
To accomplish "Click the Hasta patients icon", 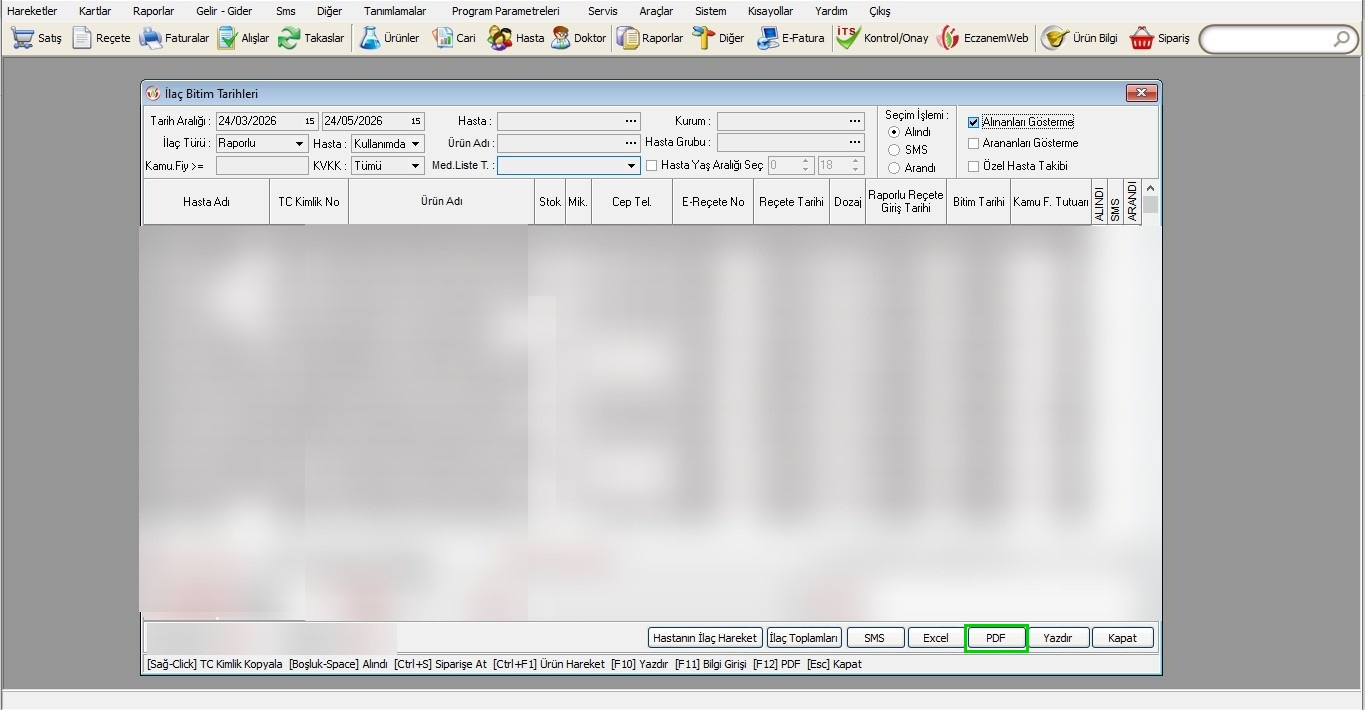I will click(x=500, y=38).
